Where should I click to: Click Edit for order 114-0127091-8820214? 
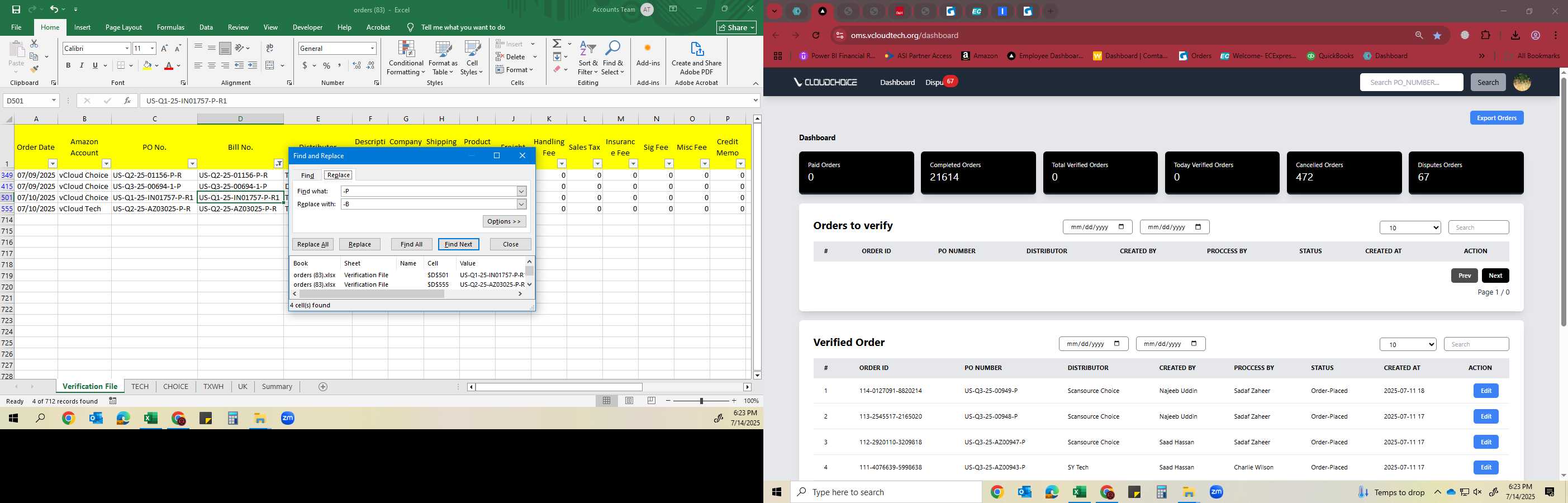tap(1485, 391)
